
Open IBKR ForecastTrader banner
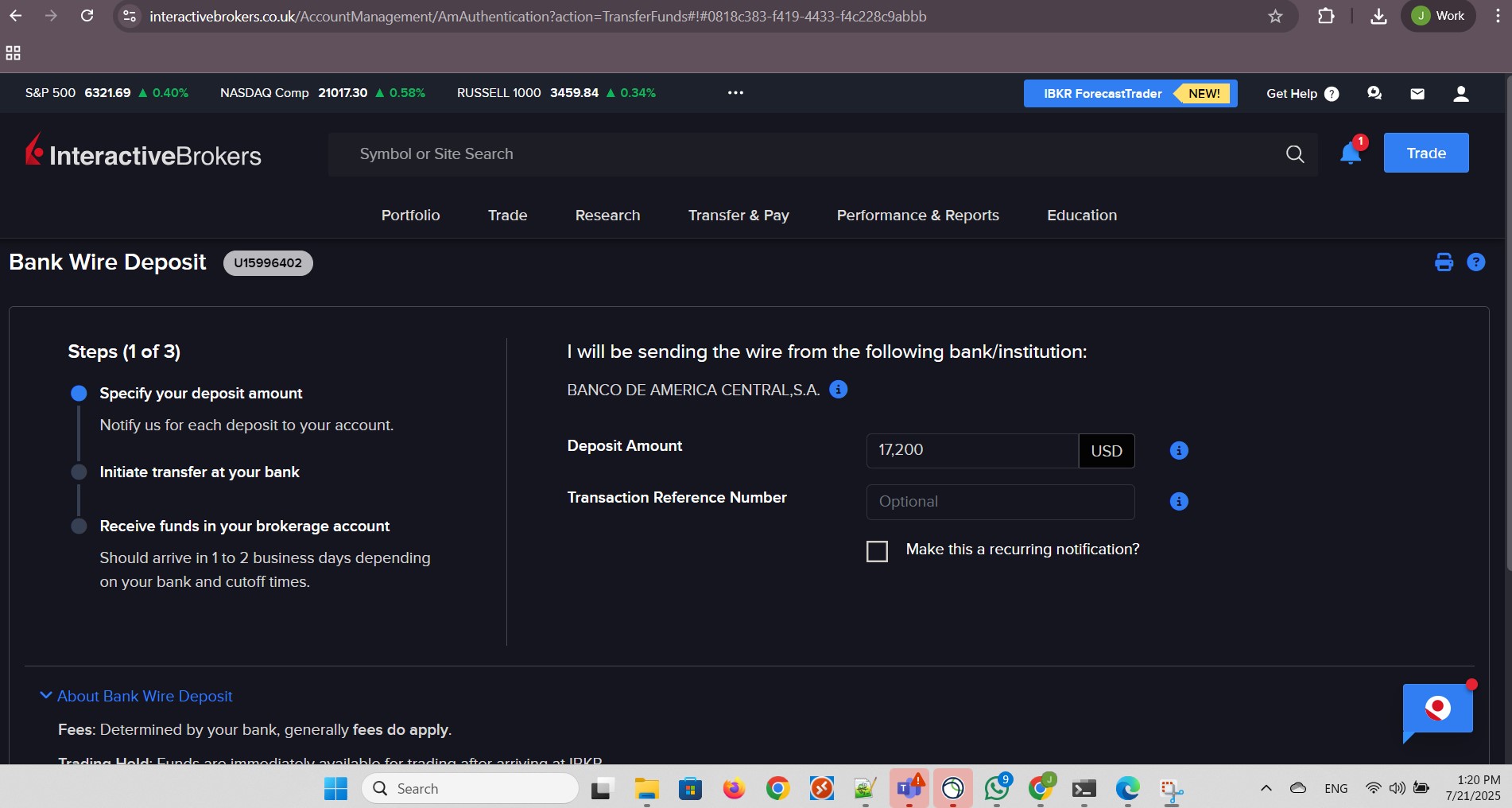(1130, 93)
